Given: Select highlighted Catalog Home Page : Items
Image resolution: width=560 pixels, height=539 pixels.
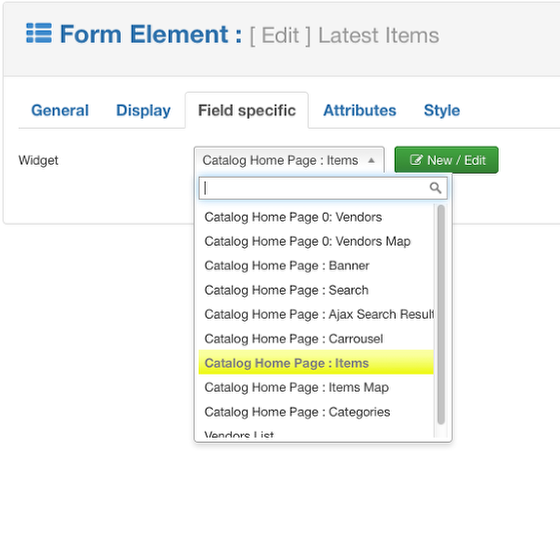Looking at the screenshot, I should coord(316,363).
